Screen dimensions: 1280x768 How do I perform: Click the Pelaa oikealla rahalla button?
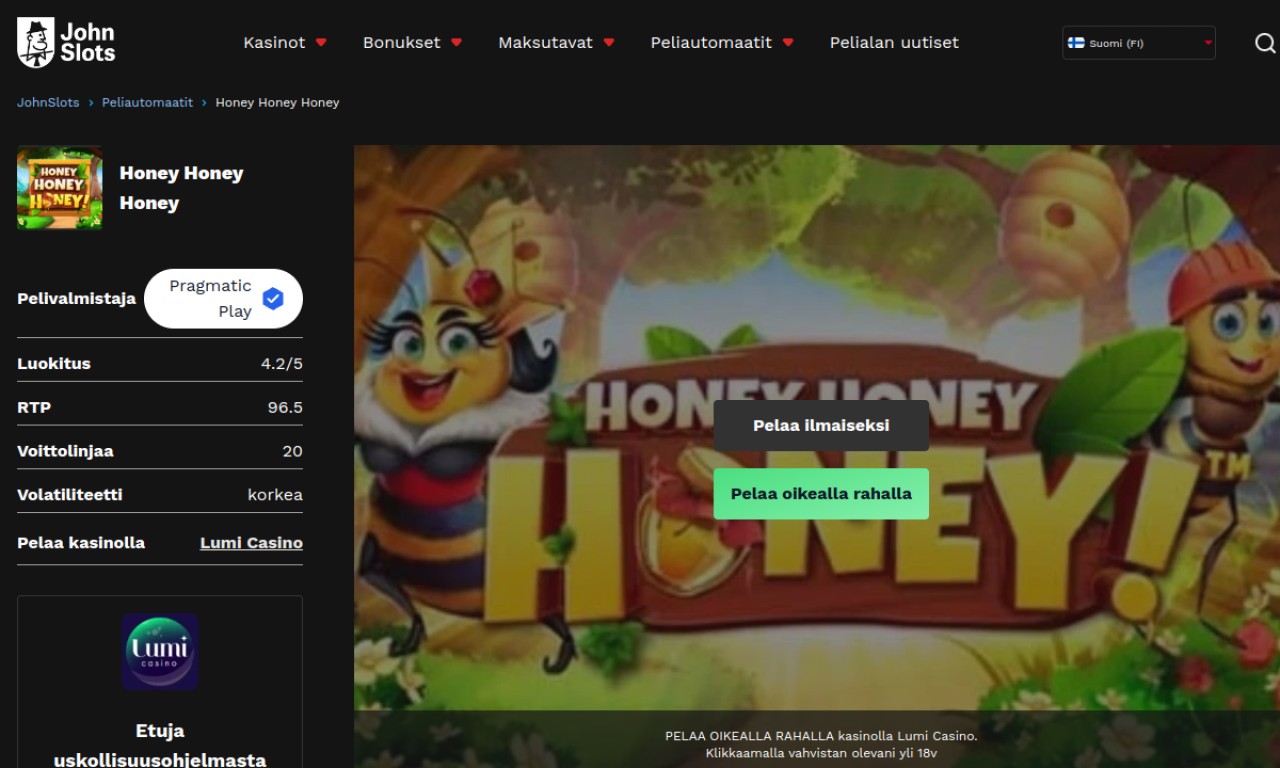click(x=821, y=494)
